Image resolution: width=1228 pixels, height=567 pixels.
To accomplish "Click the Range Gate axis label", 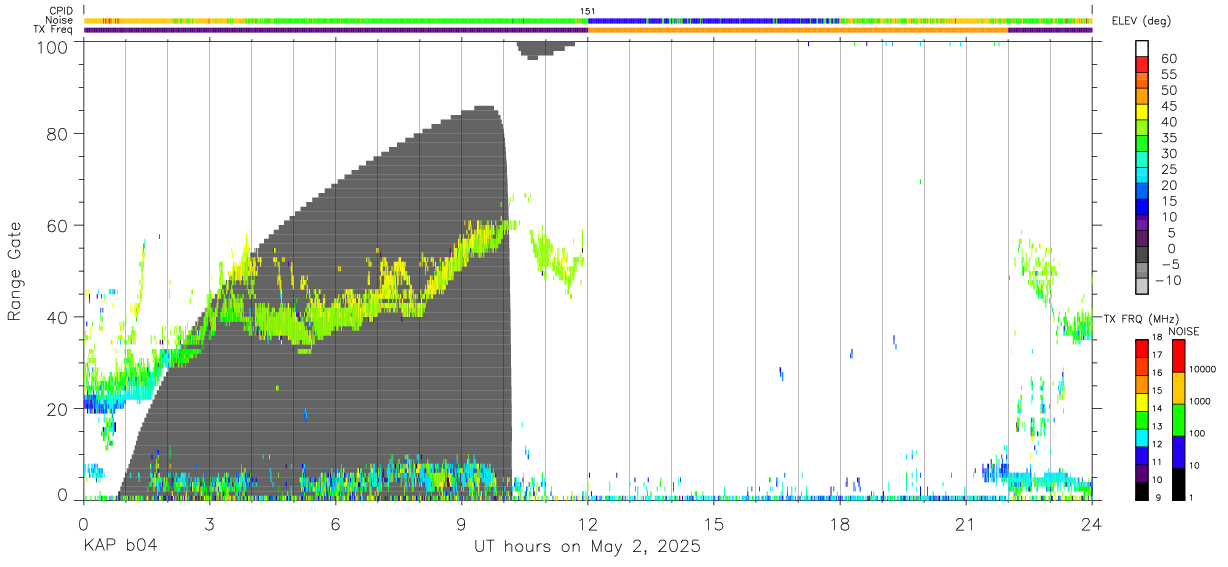I will click(15, 271).
